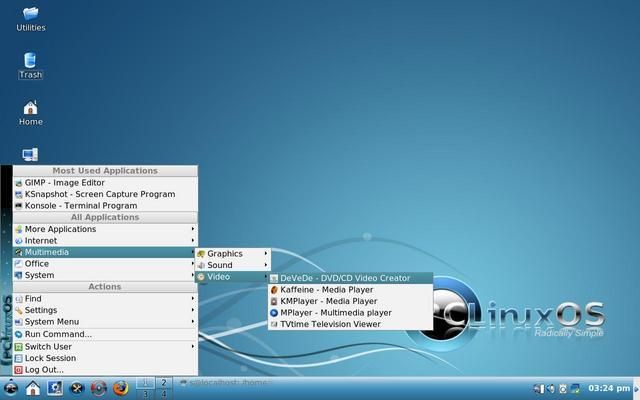Open the Home folder icon in the panel
This screenshot has width=640, height=400.
pyautogui.click(x=33, y=388)
